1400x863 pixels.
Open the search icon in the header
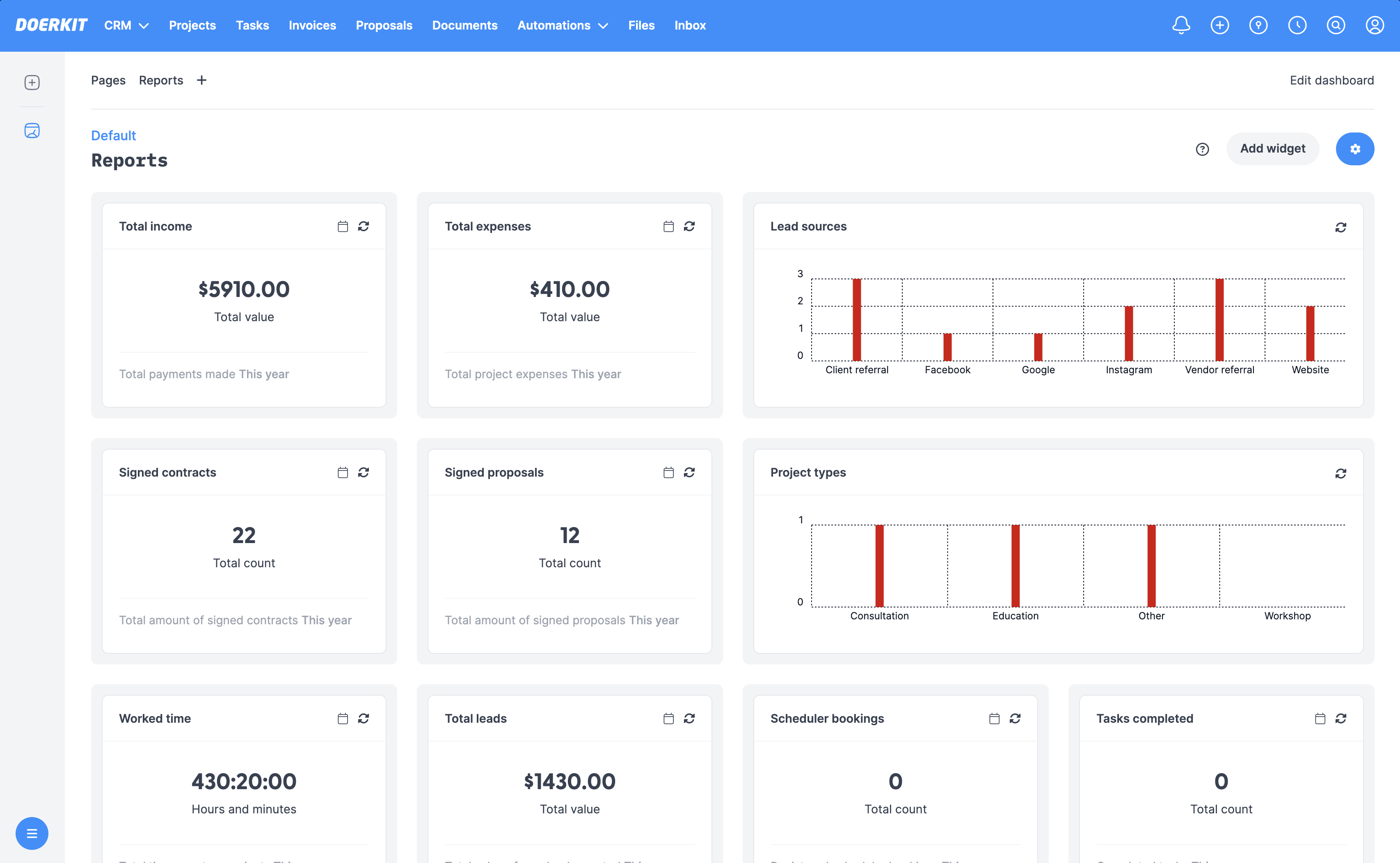pos(1336,25)
